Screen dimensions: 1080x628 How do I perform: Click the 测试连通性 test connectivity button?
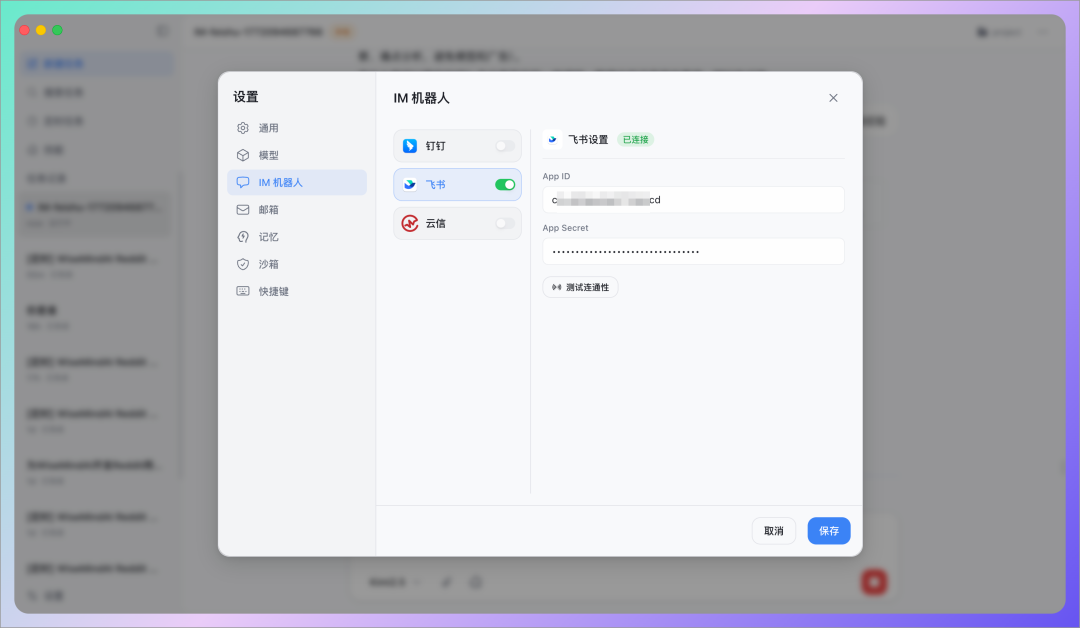[x=580, y=287]
